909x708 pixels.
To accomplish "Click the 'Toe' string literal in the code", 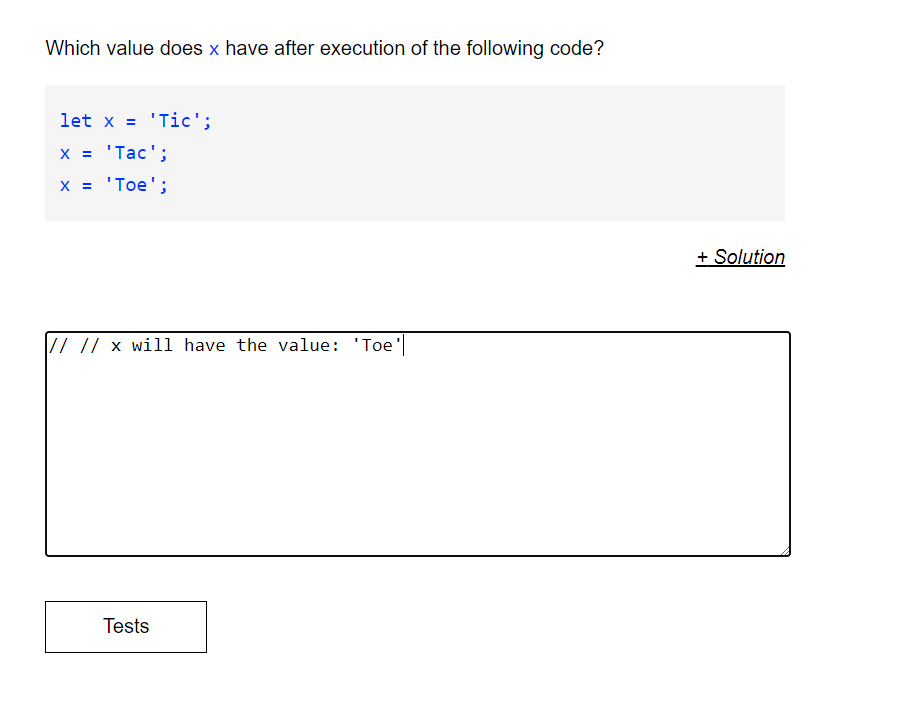I will [x=135, y=184].
